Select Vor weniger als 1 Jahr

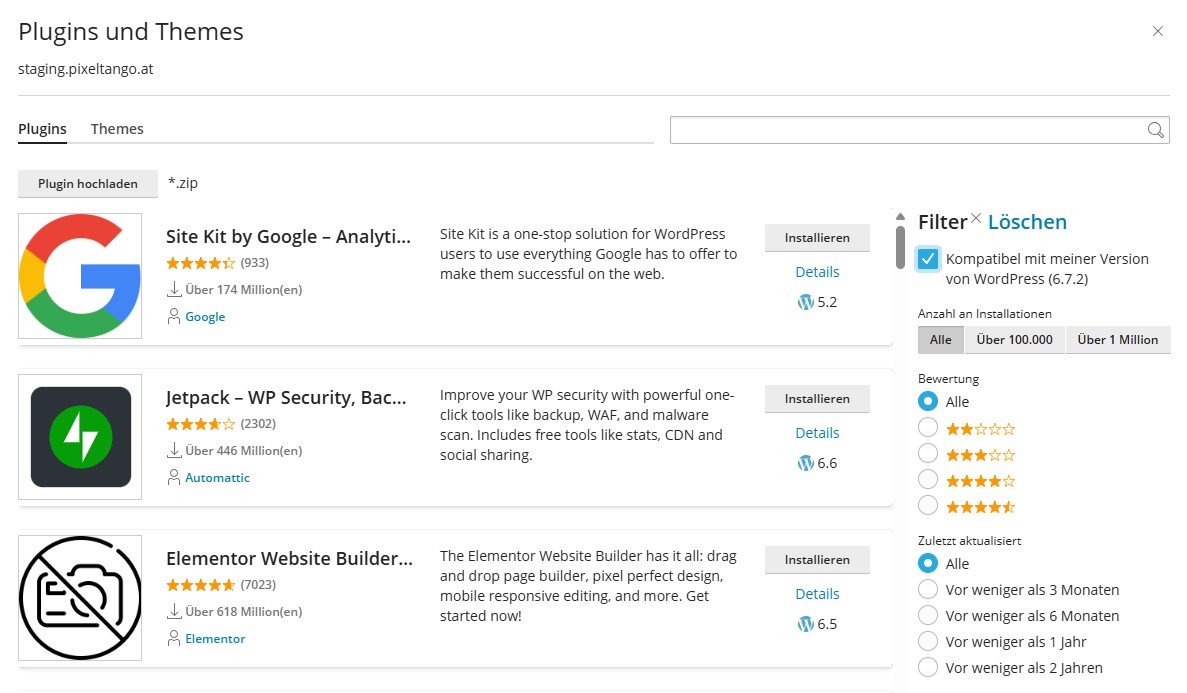[927, 641]
